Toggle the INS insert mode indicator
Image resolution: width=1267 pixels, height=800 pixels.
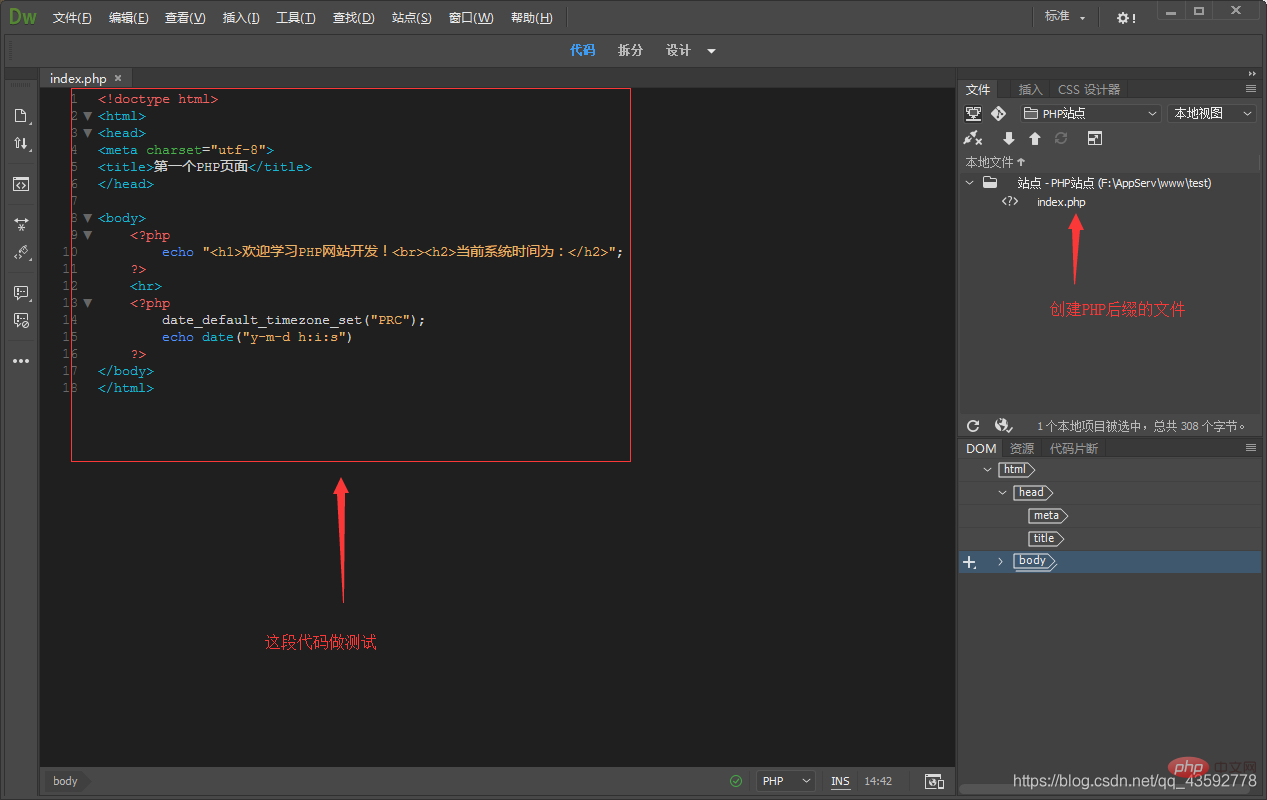840,781
